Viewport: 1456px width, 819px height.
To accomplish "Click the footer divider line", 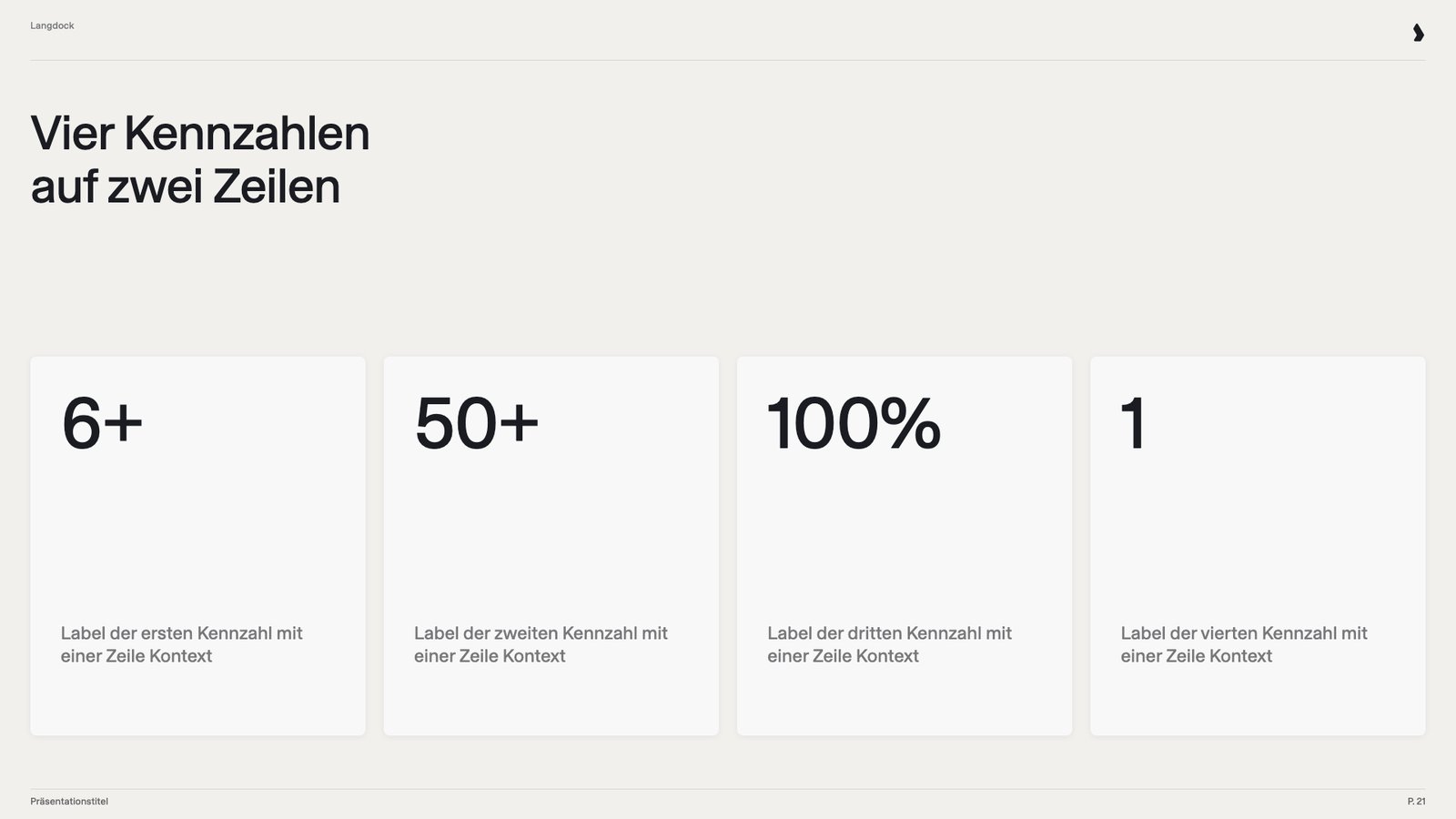I will click(x=728, y=788).
